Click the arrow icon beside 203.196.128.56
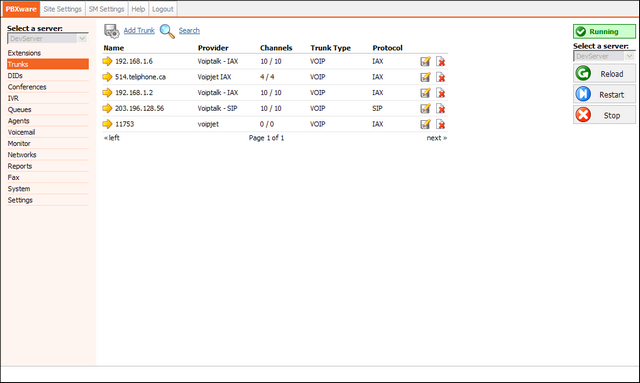Viewport: 640px width, 383px height. click(x=107, y=108)
